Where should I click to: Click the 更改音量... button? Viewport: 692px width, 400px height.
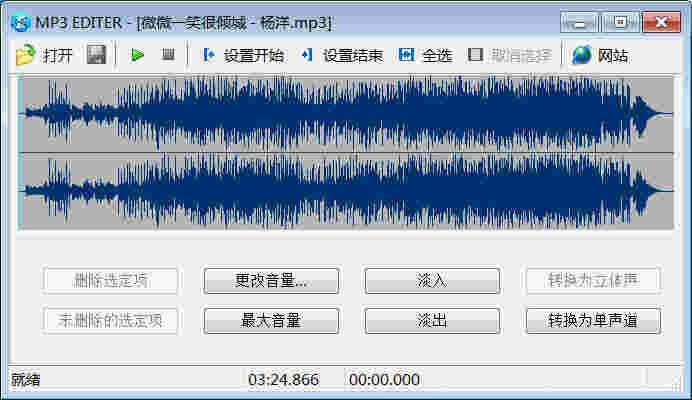coord(271,280)
